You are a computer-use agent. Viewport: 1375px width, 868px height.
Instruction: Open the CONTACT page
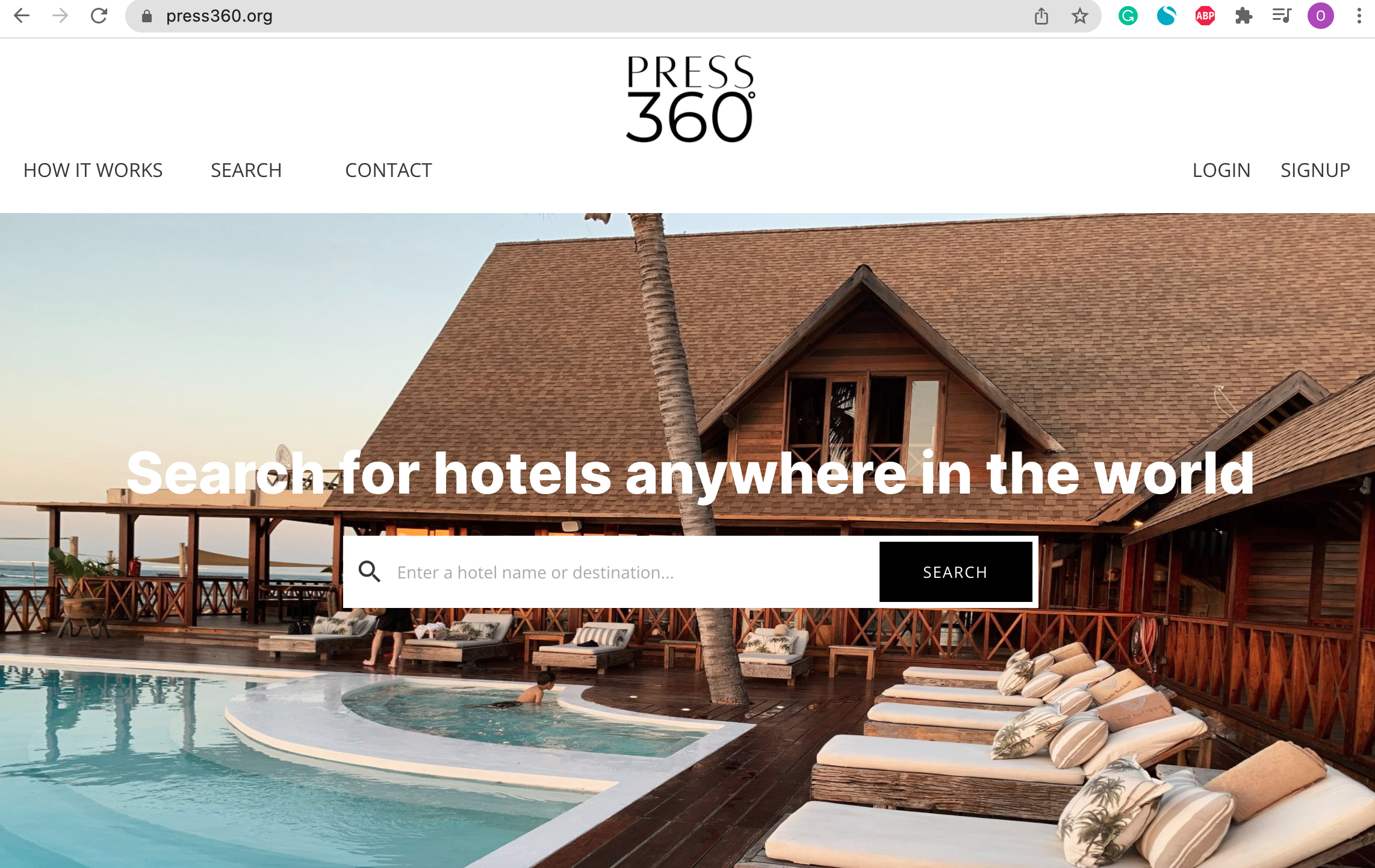(389, 170)
